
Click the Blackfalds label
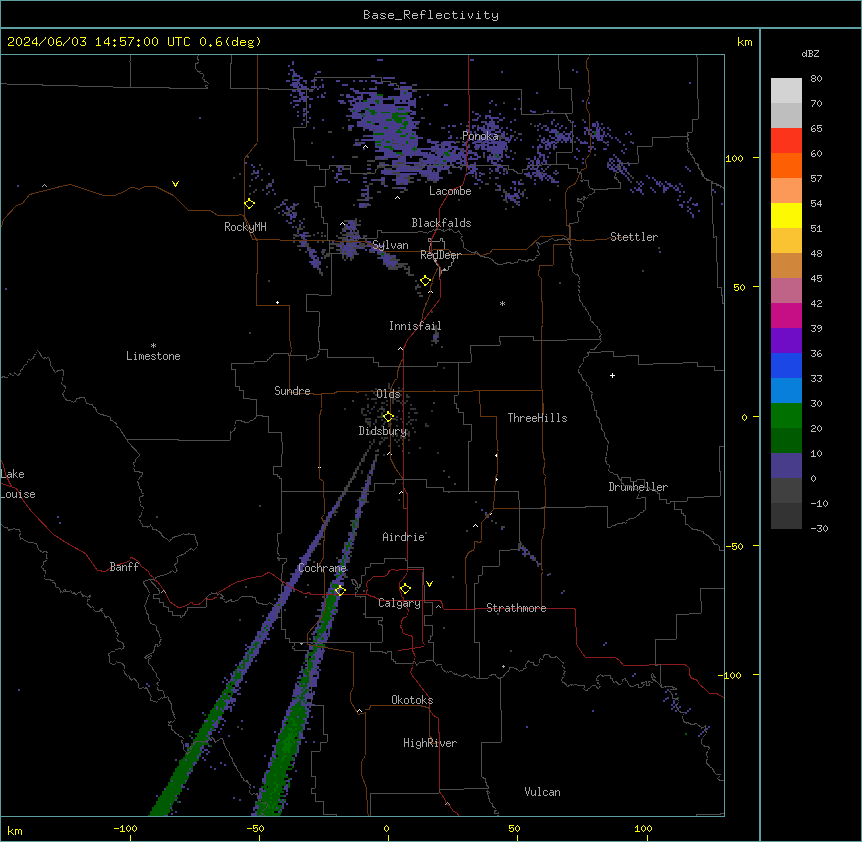coord(441,223)
